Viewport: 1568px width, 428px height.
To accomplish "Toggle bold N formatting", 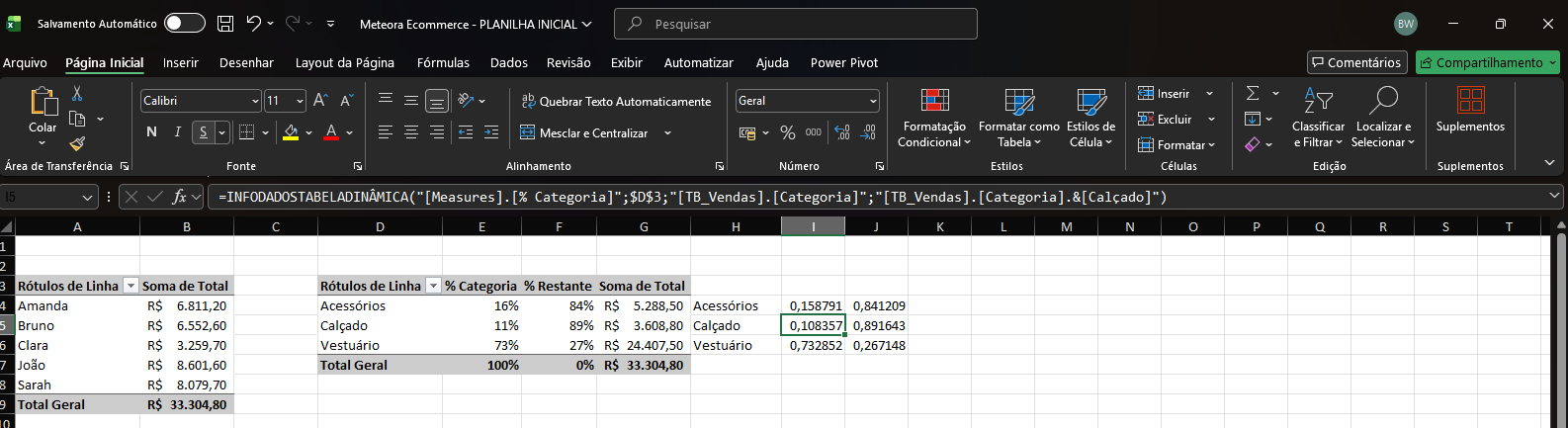I will (151, 132).
